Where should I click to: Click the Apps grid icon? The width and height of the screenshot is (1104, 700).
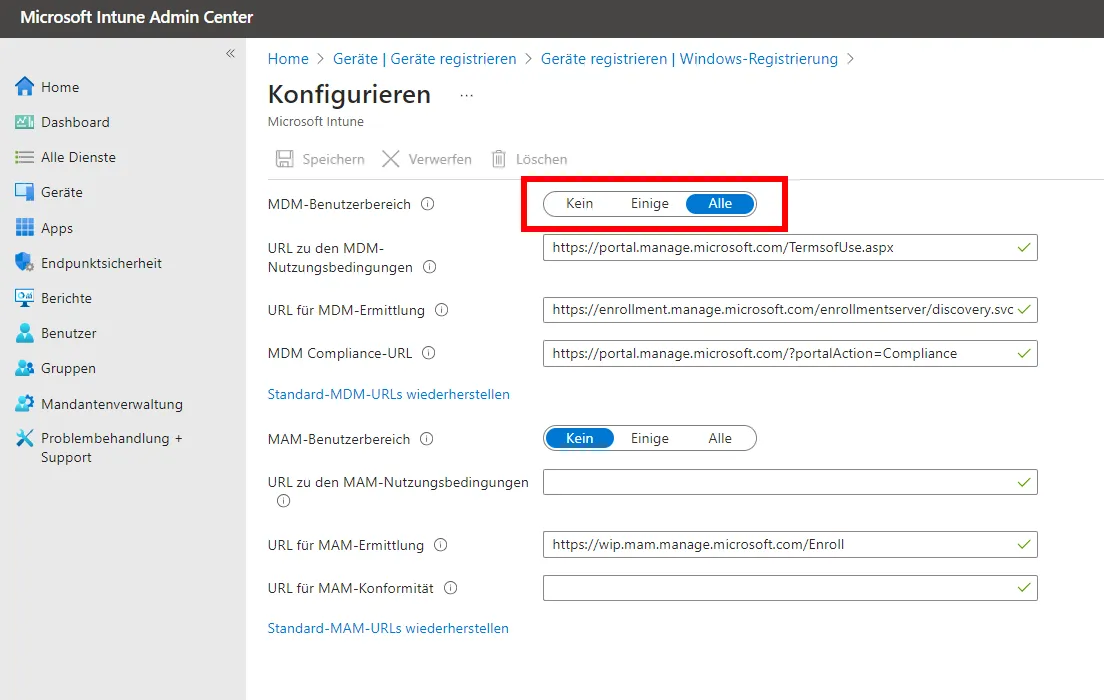25,228
